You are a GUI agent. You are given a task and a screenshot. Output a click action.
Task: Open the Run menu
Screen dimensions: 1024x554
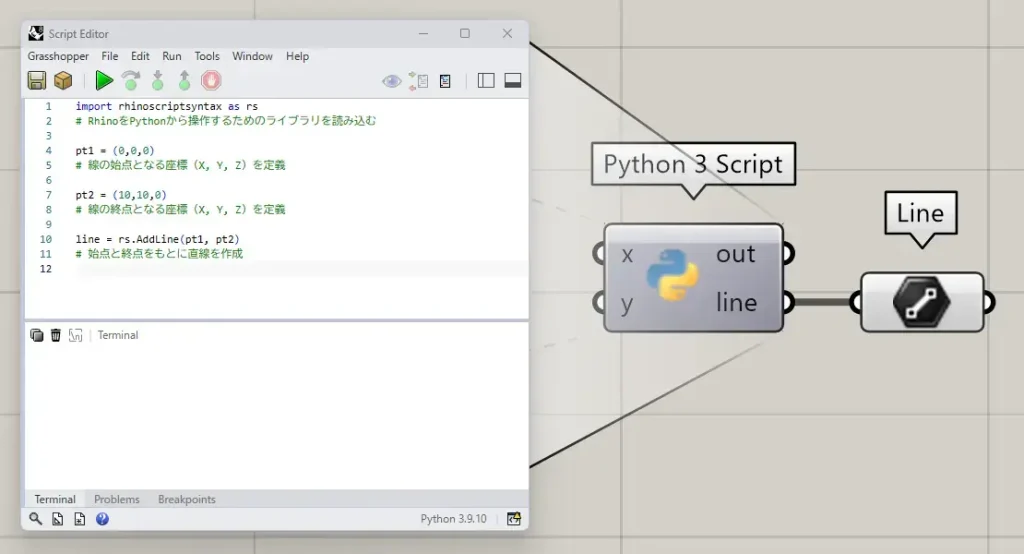pyautogui.click(x=172, y=57)
